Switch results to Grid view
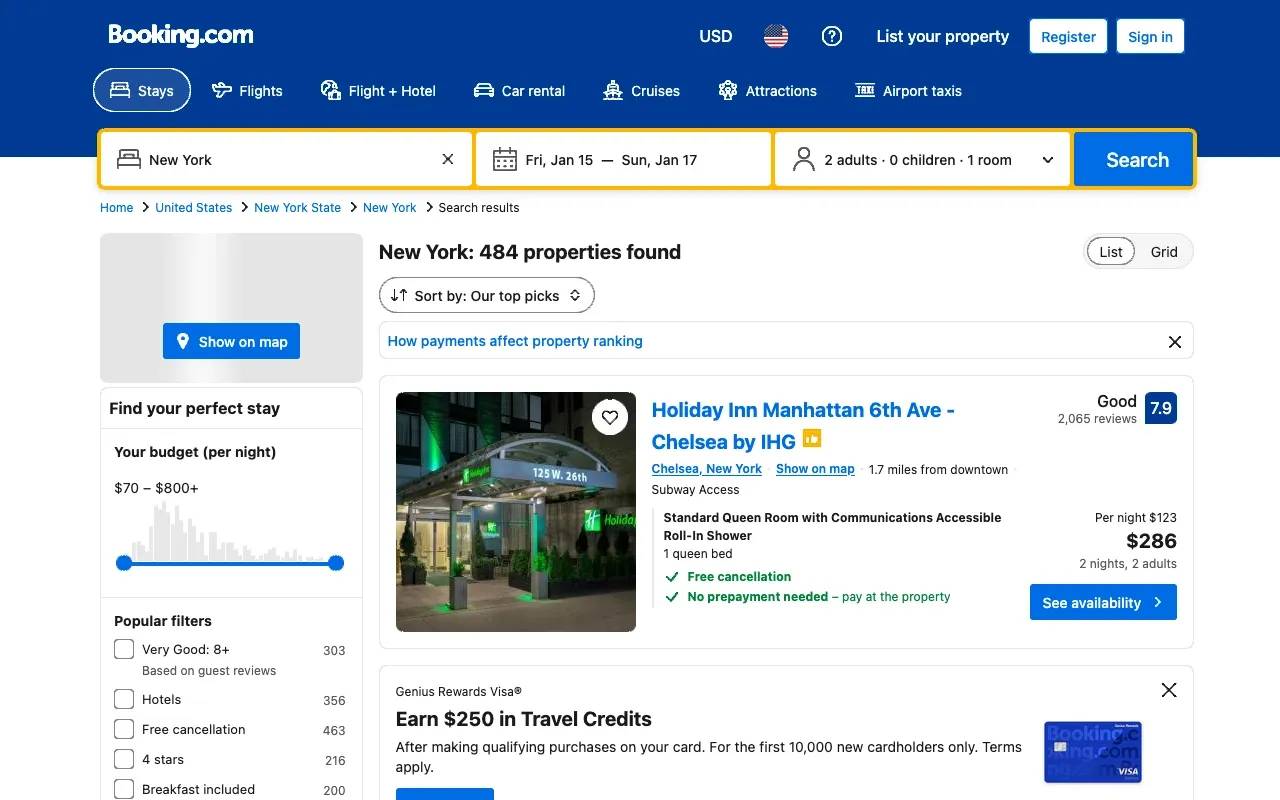Screen dimensions: 1280x800 click(1164, 252)
